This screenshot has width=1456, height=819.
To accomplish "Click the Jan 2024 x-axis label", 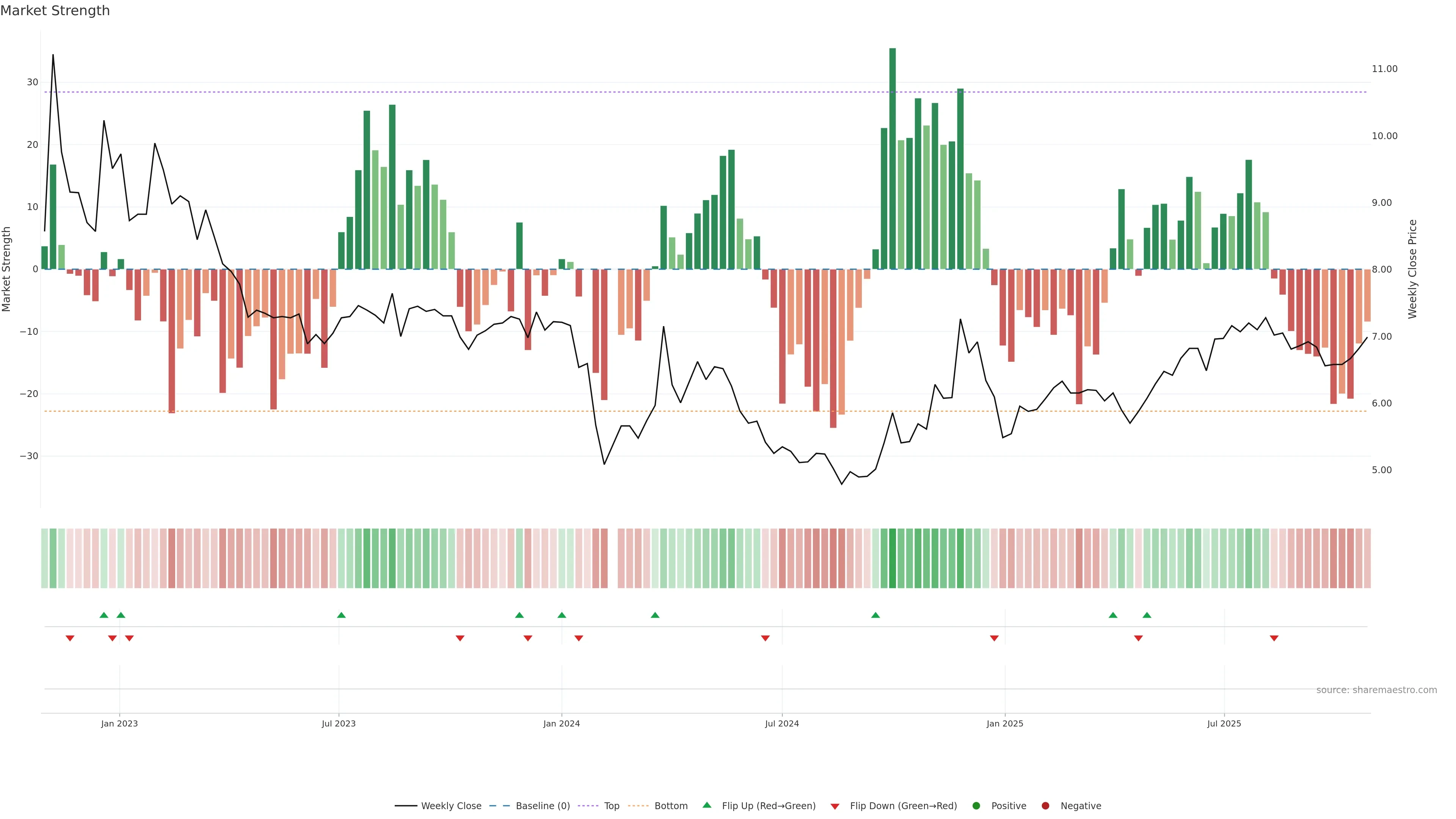I will pos(561,723).
